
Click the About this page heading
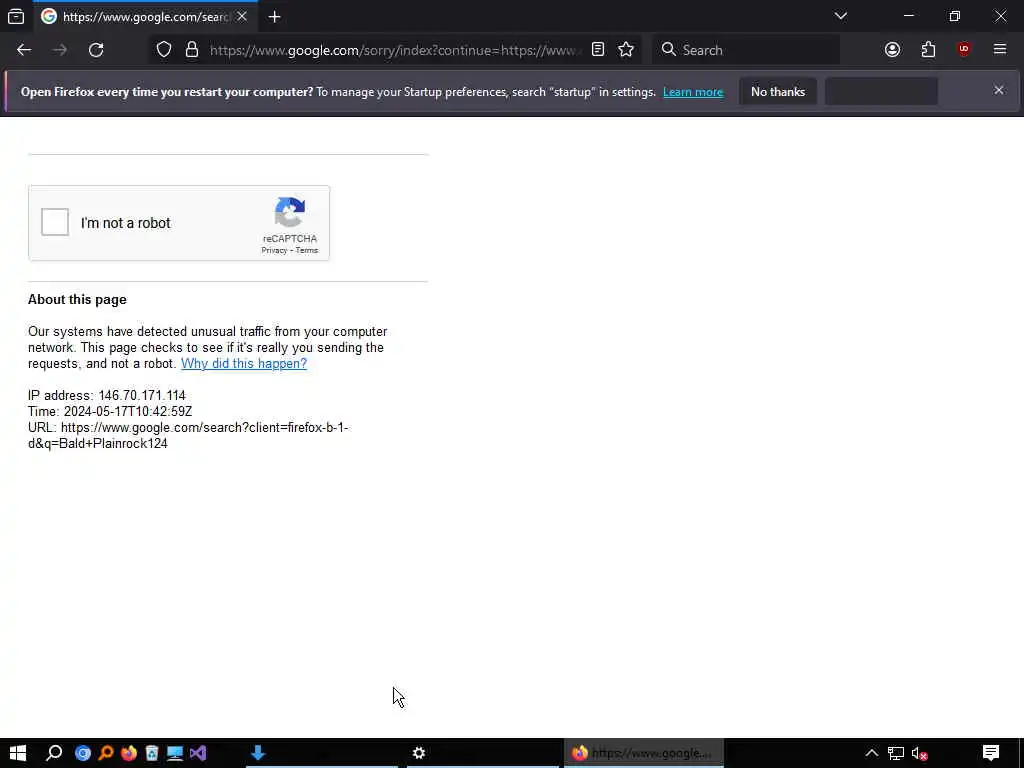coord(77,300)
